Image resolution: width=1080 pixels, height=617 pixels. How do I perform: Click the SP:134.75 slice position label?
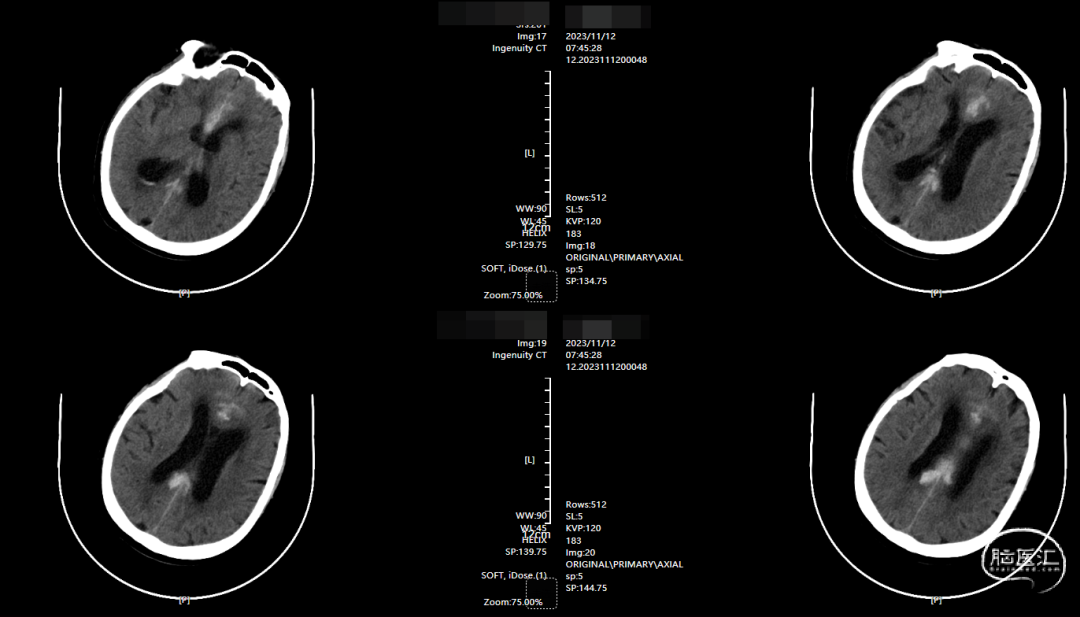click(x=586, y=281)
